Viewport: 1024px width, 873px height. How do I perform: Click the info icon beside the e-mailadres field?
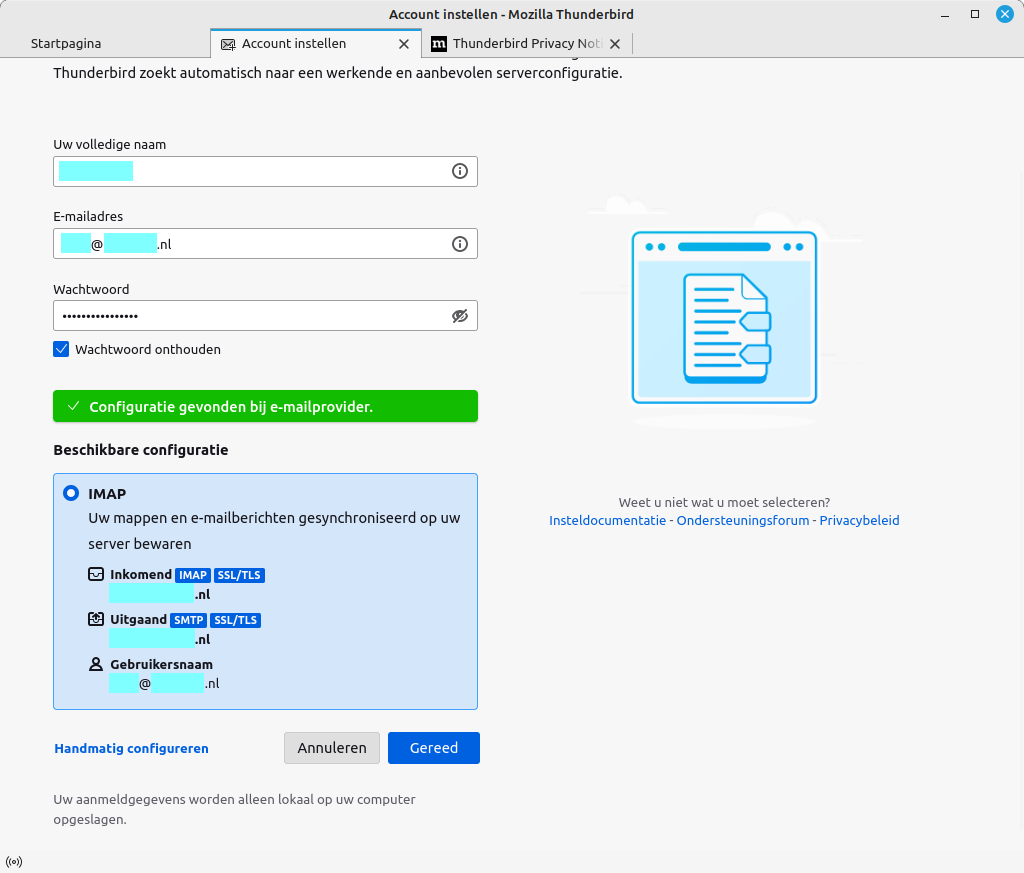459,243
